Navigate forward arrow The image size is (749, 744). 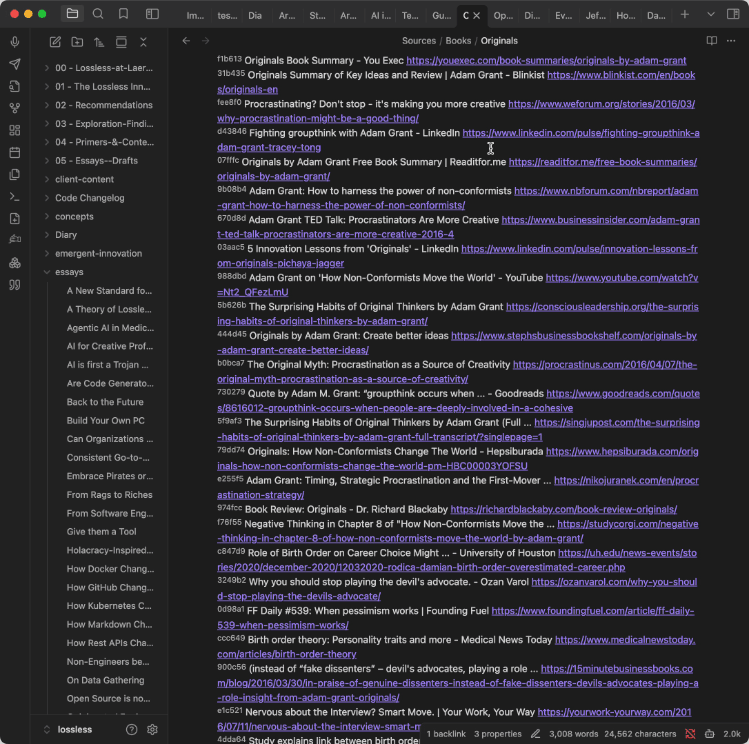(205, 41)
